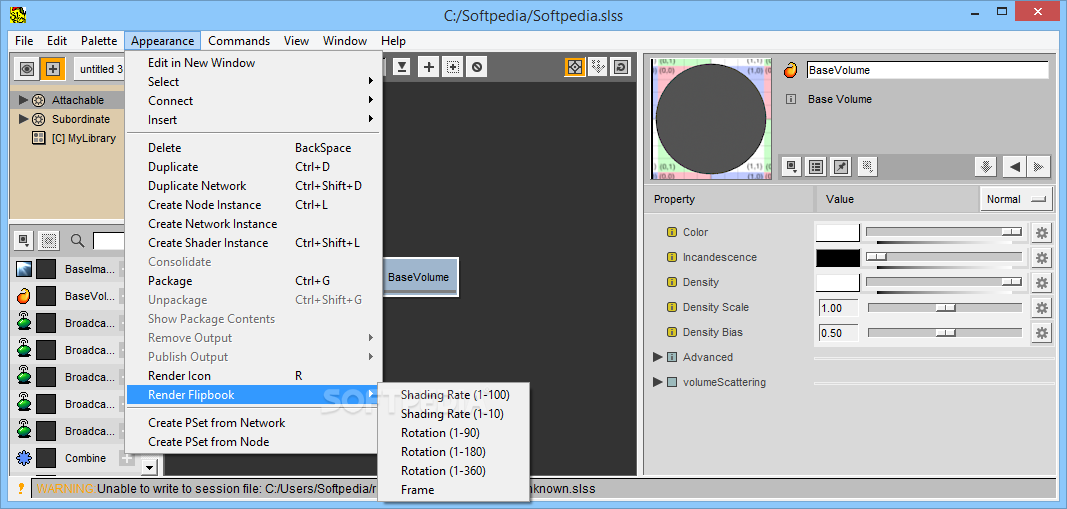Open the gear settings for Density Bias

pos(1041,333)
